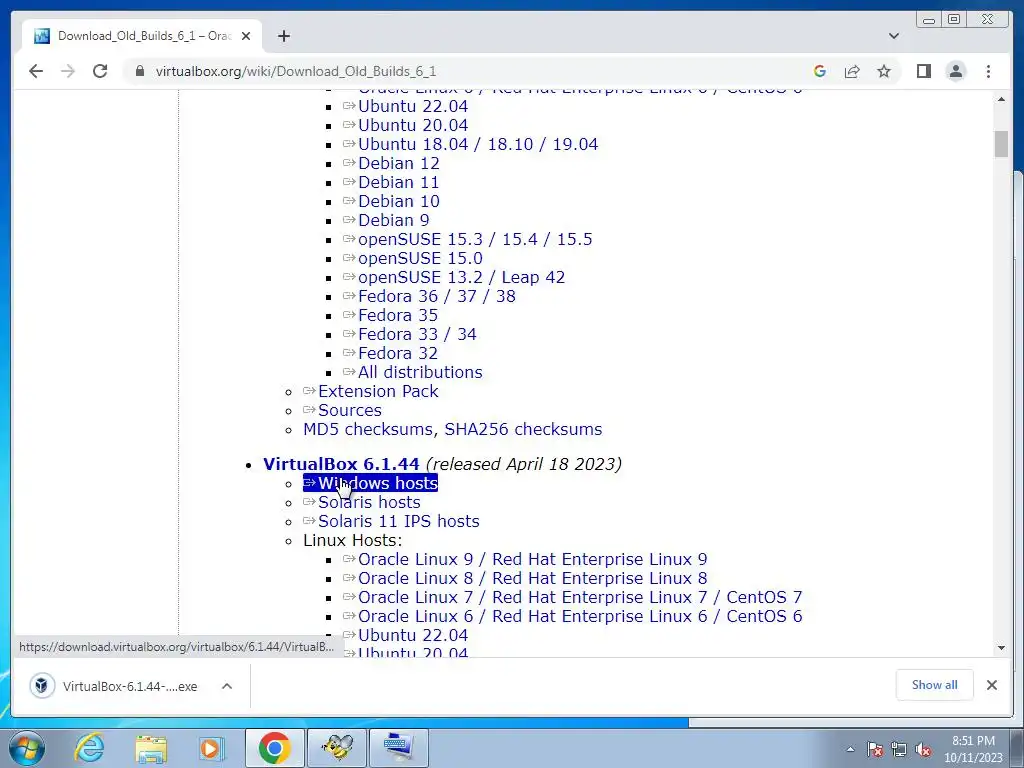Image resolution: width=1024 pixels, height=768 pixels.
Task: View site security lock icon
Action: coord(139,71)
